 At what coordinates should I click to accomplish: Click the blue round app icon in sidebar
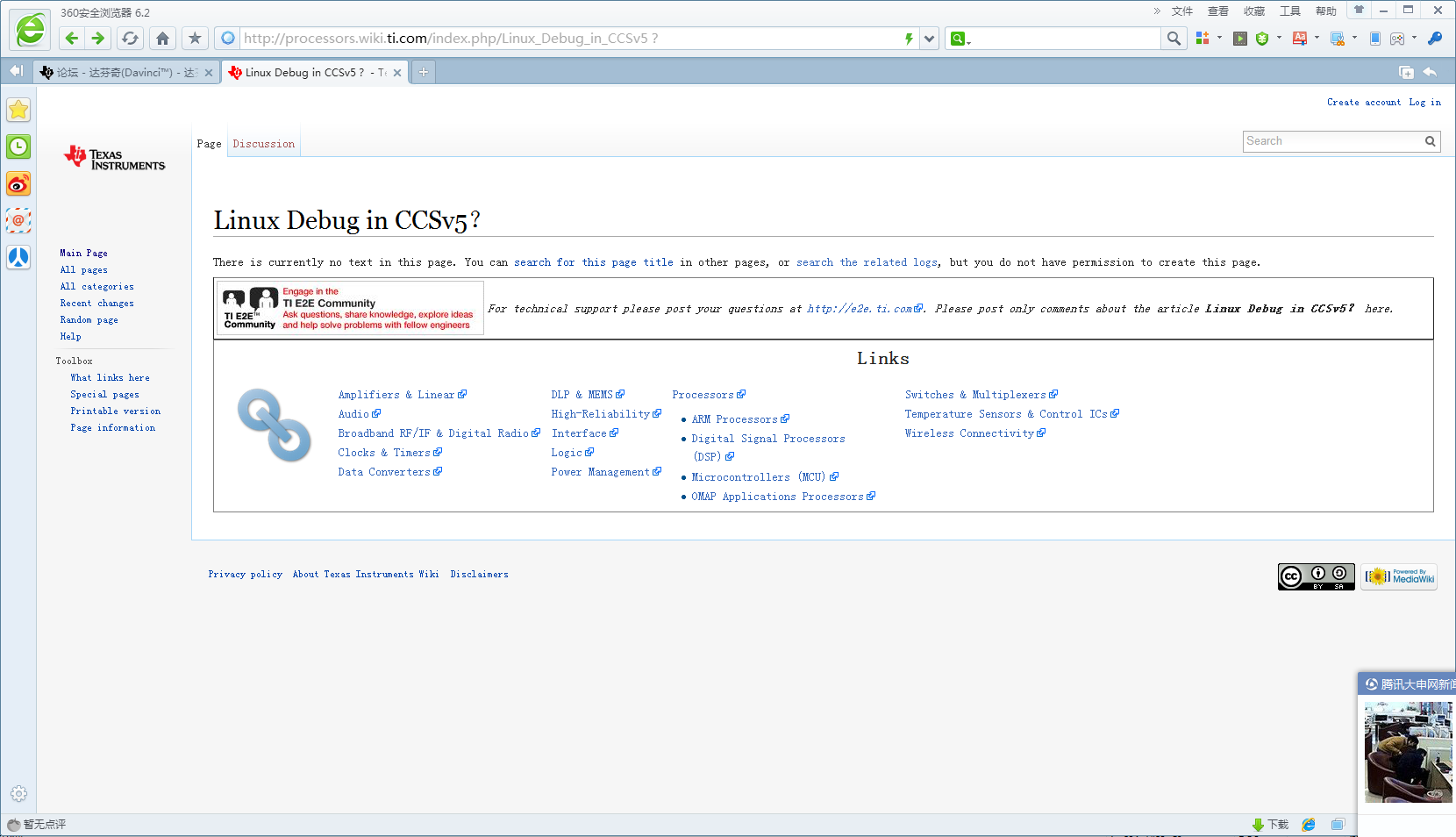click(x=18, y=257)
